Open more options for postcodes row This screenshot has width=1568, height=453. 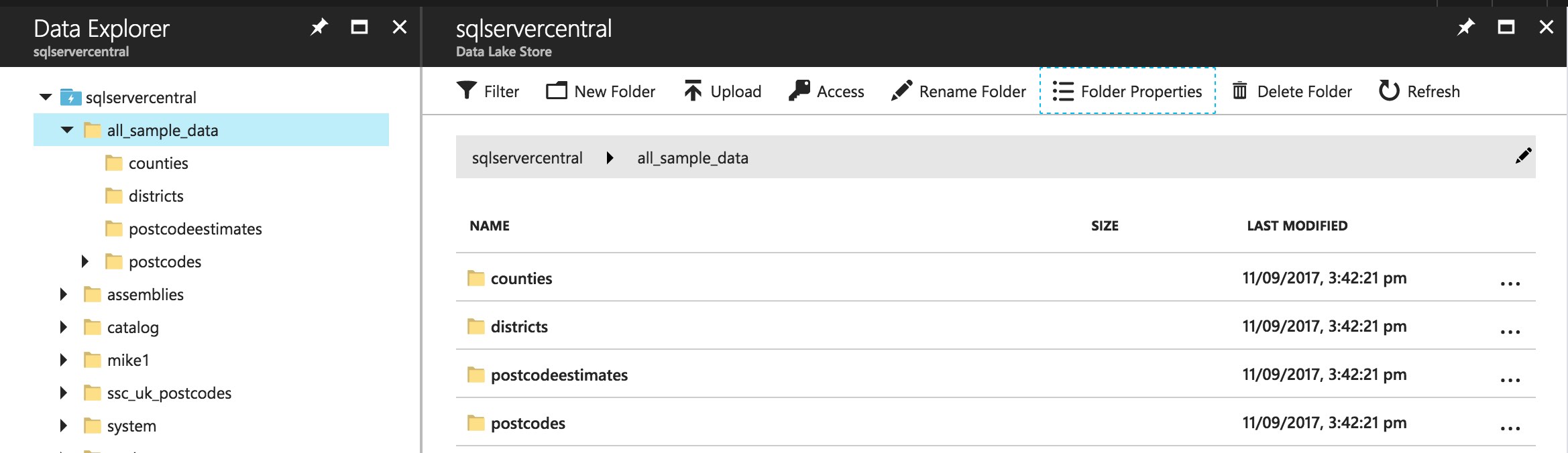pos(1510,428)
